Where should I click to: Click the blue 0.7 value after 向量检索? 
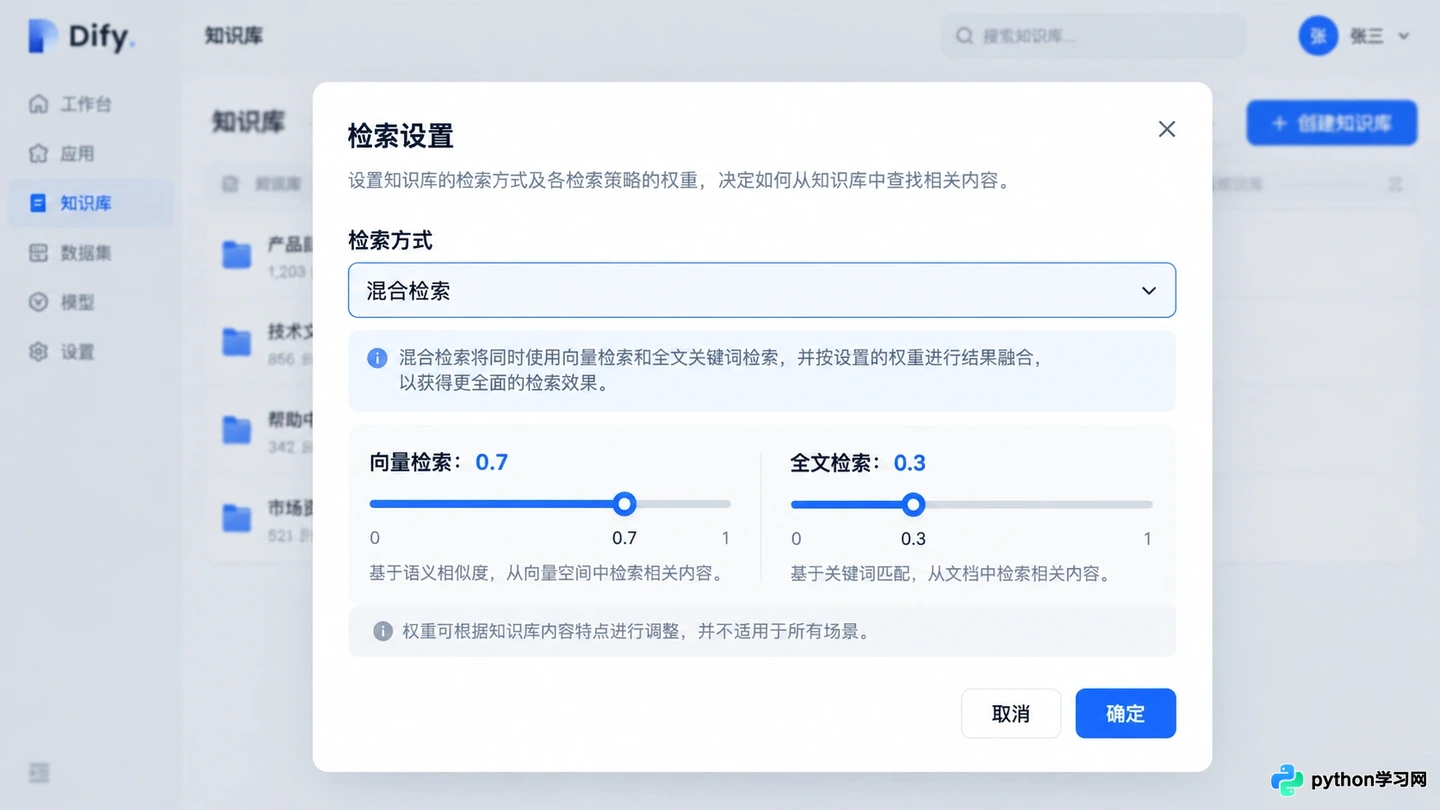click(x=492, y=462)
